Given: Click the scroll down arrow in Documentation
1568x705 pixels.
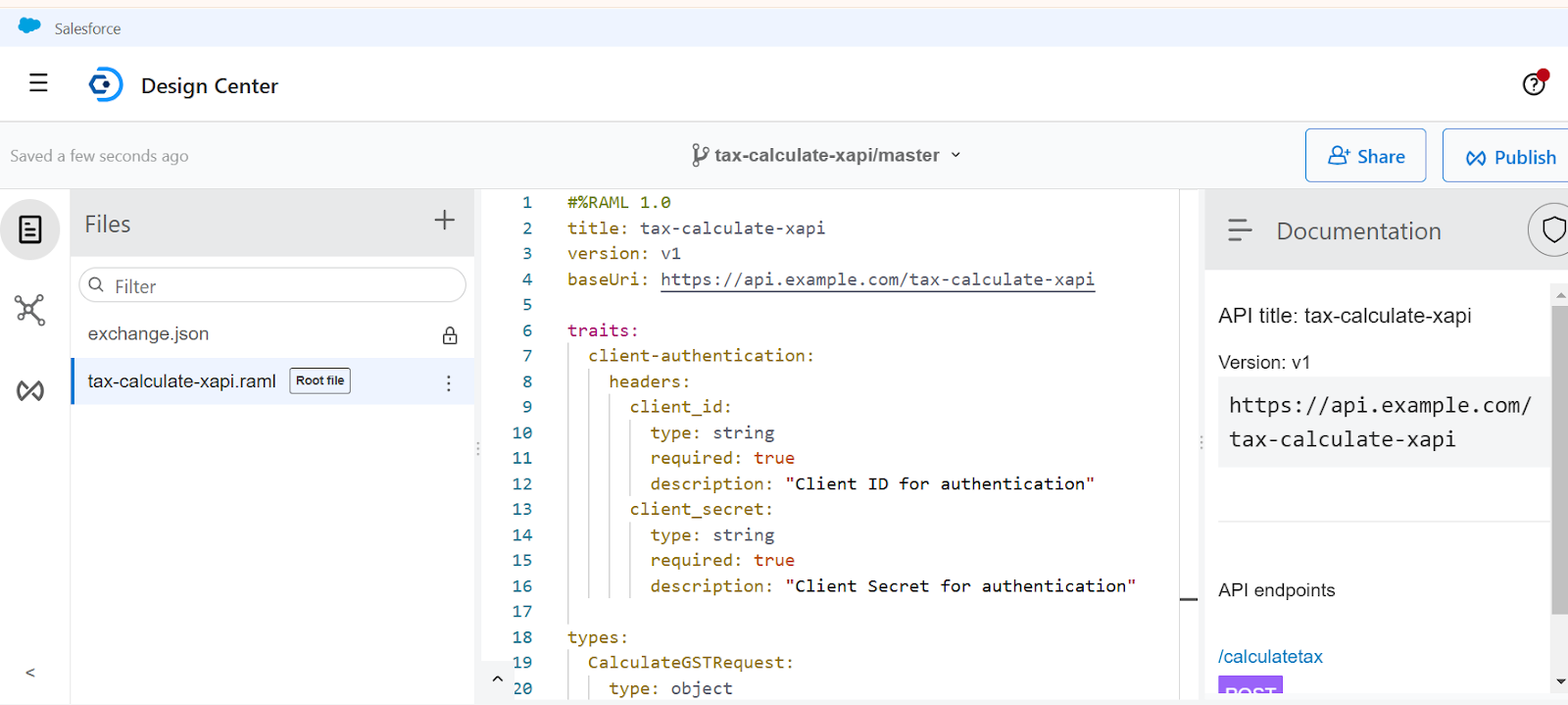Looking at the screenshot, I should click(1560, 681).
